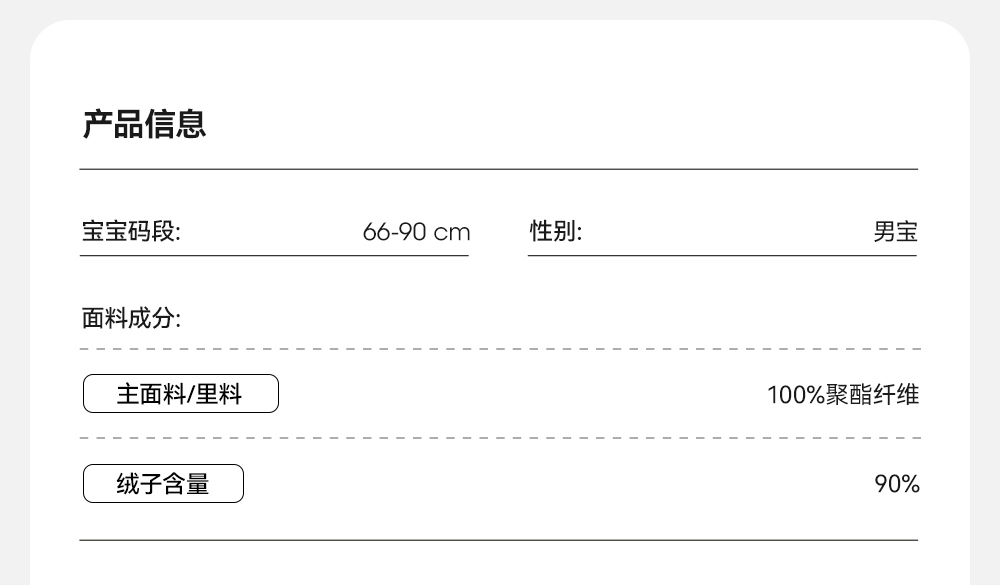Click the 男宝 gender value

pos(895,232)
